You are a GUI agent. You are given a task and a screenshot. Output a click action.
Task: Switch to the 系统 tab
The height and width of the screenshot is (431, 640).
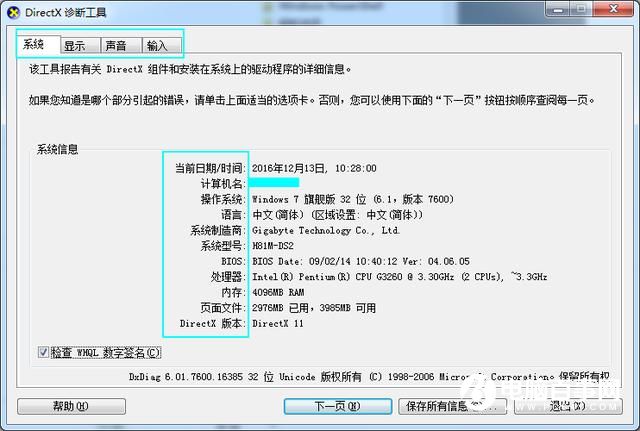(38, 44)
